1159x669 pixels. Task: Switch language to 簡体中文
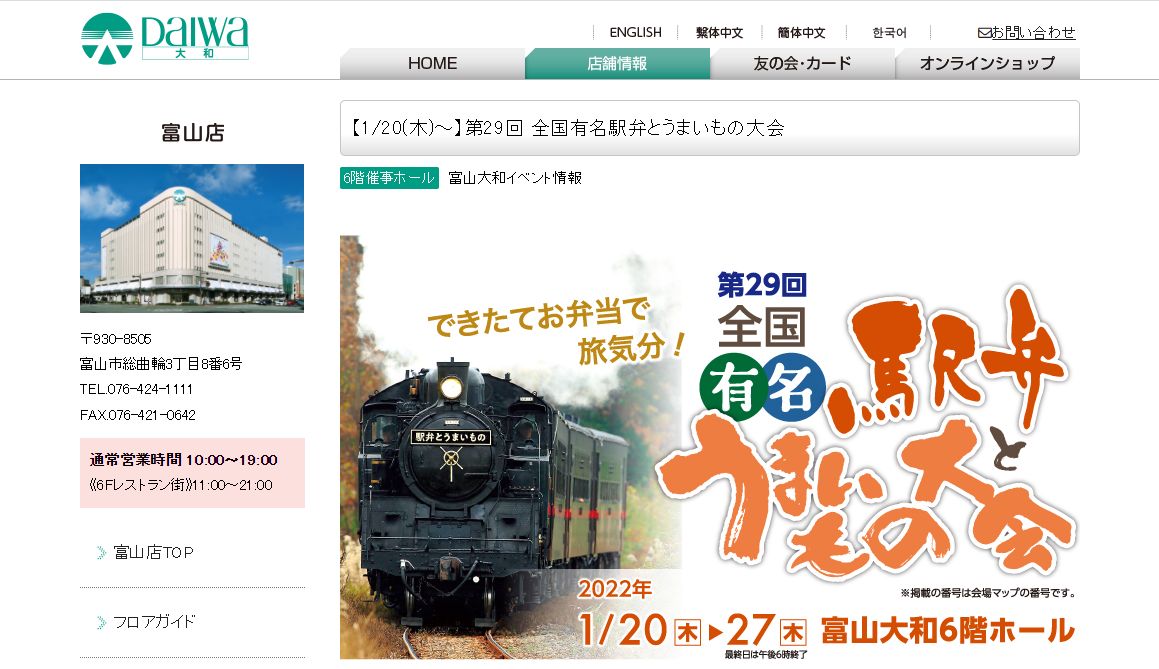(x=801, y=33)
